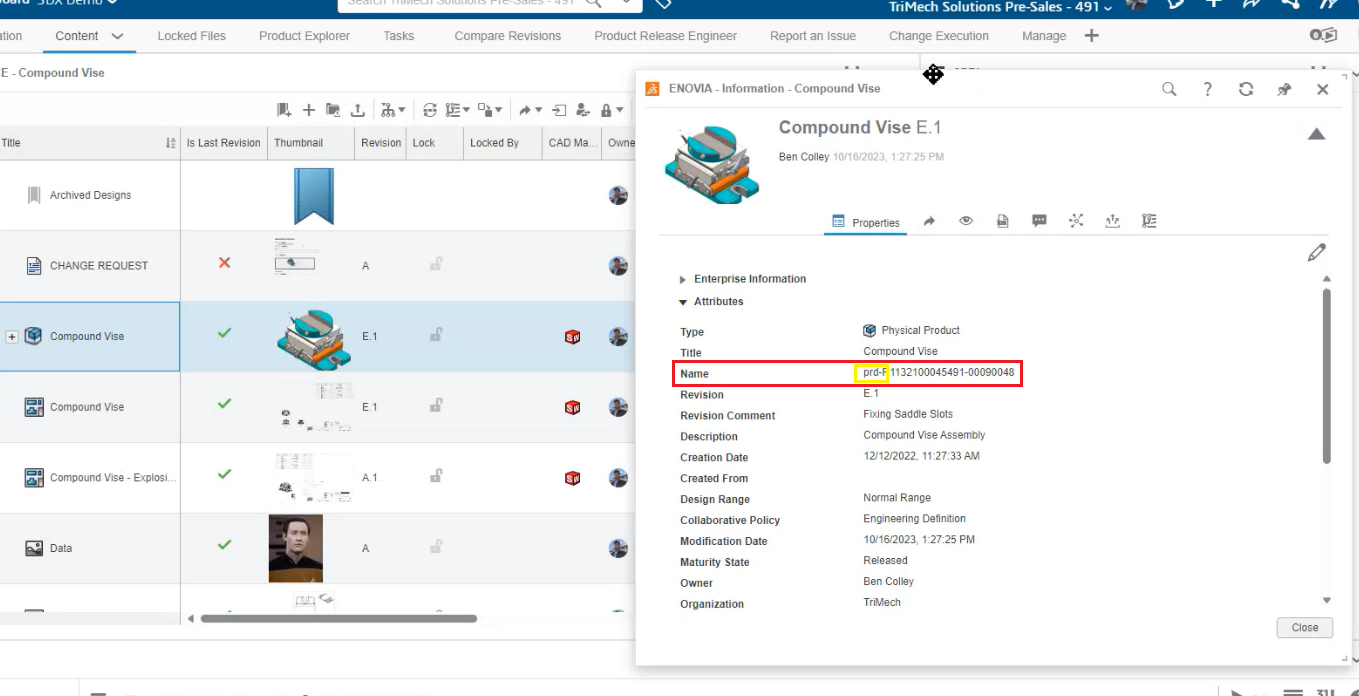
Task: Sort by the Title column header
Action: point(90,143)
